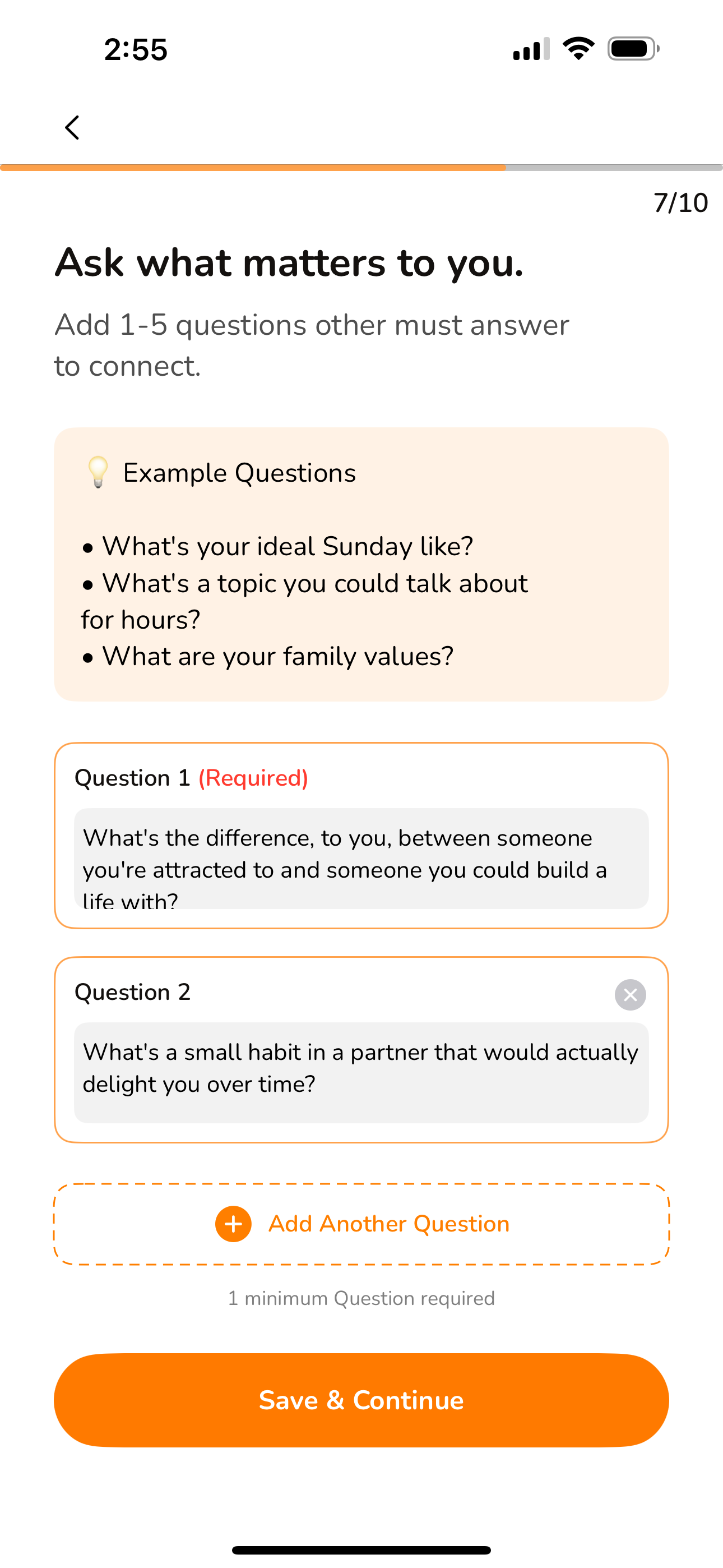The width and height of the screenshot is (723, 1568).
Task: Tap the back arrow icon
Action: coord(72,127)
